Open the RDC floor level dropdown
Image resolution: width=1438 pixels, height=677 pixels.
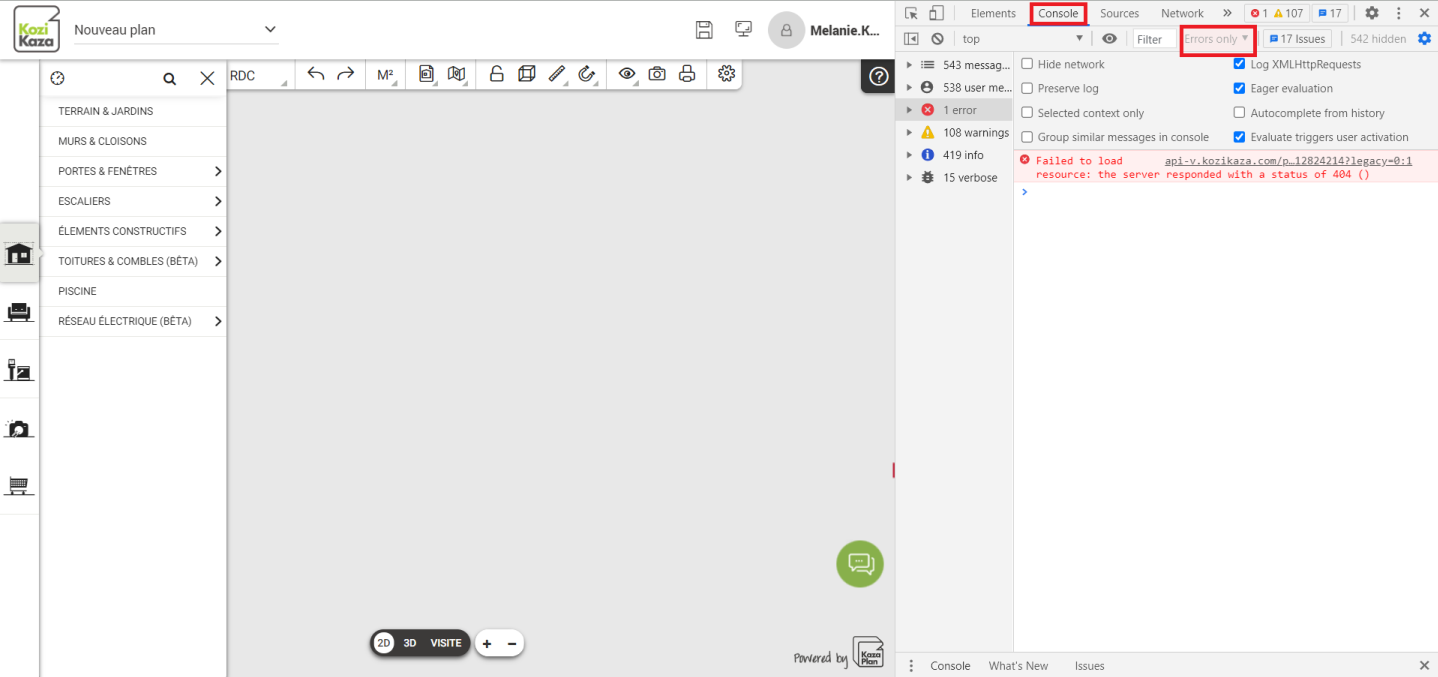coord(260,76)
